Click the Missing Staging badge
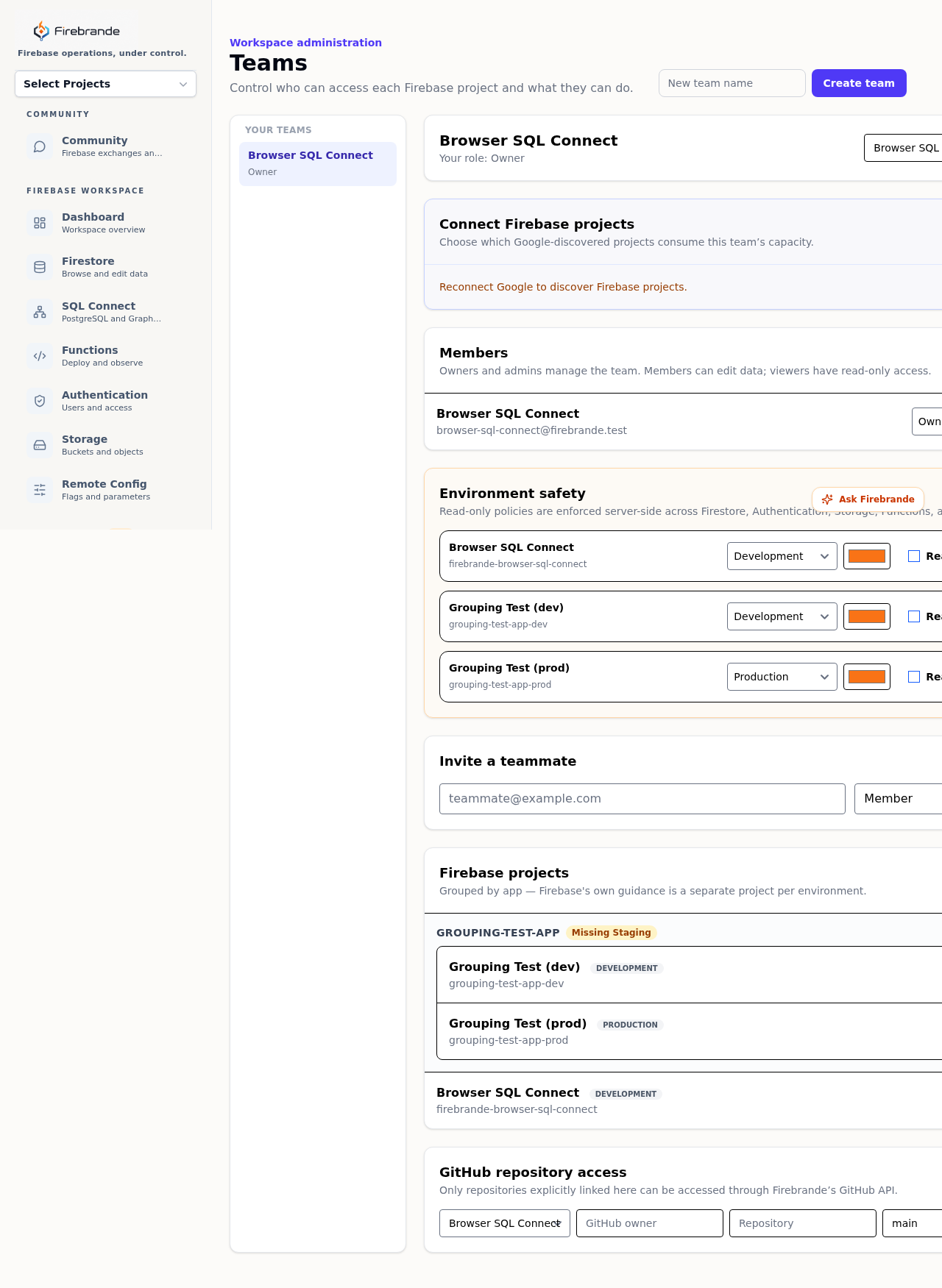The width and height of the screenshot is (942, 1288). tap(612, 933)
